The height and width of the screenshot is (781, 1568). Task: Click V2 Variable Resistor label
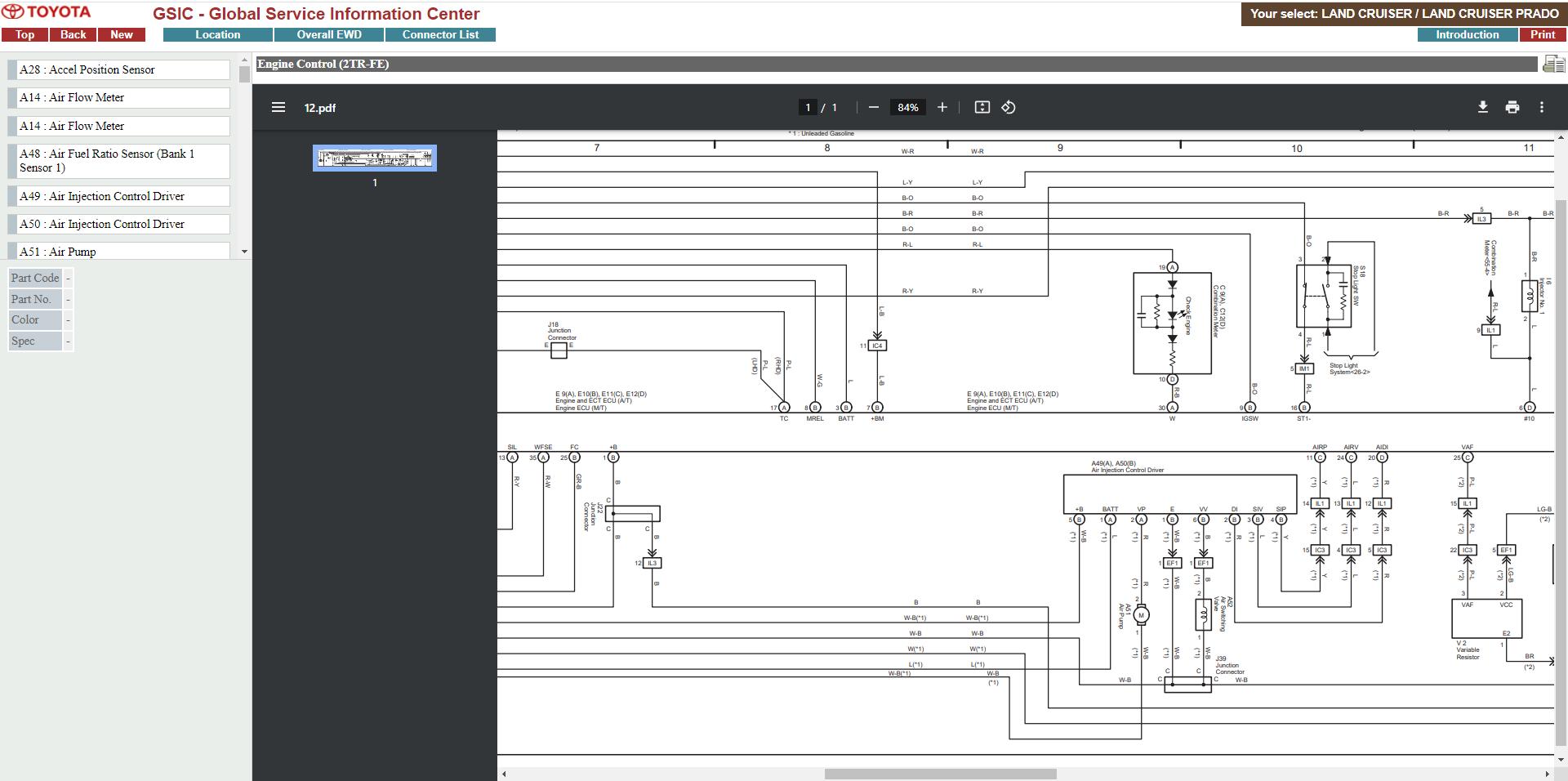pos(1468,650)
